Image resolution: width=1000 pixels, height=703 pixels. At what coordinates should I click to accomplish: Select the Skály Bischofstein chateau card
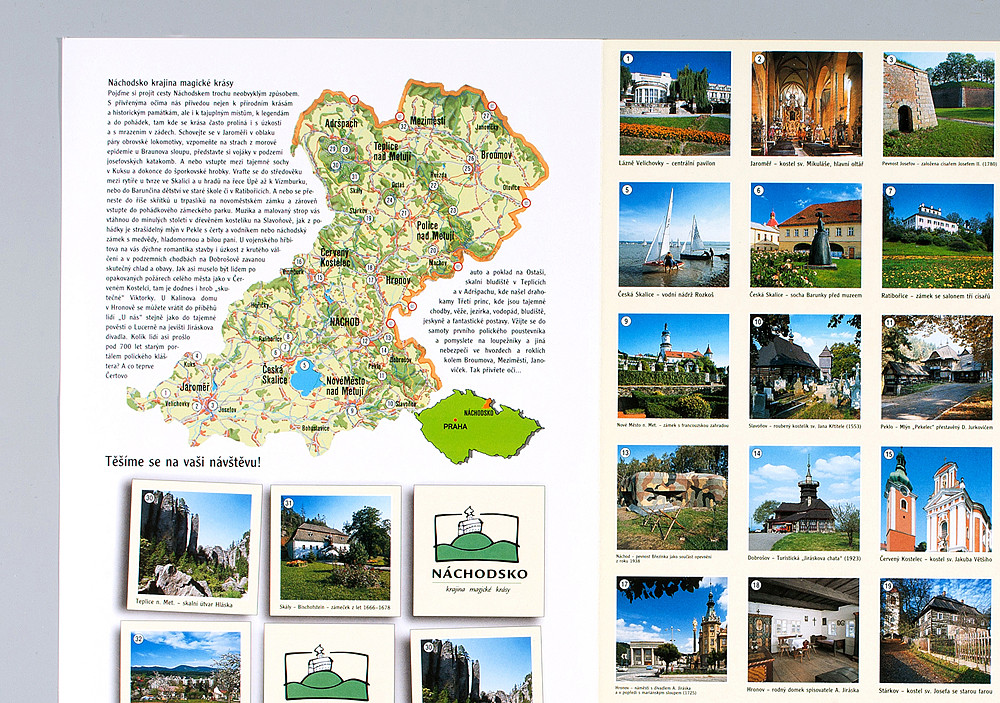[x=335, y=550]
